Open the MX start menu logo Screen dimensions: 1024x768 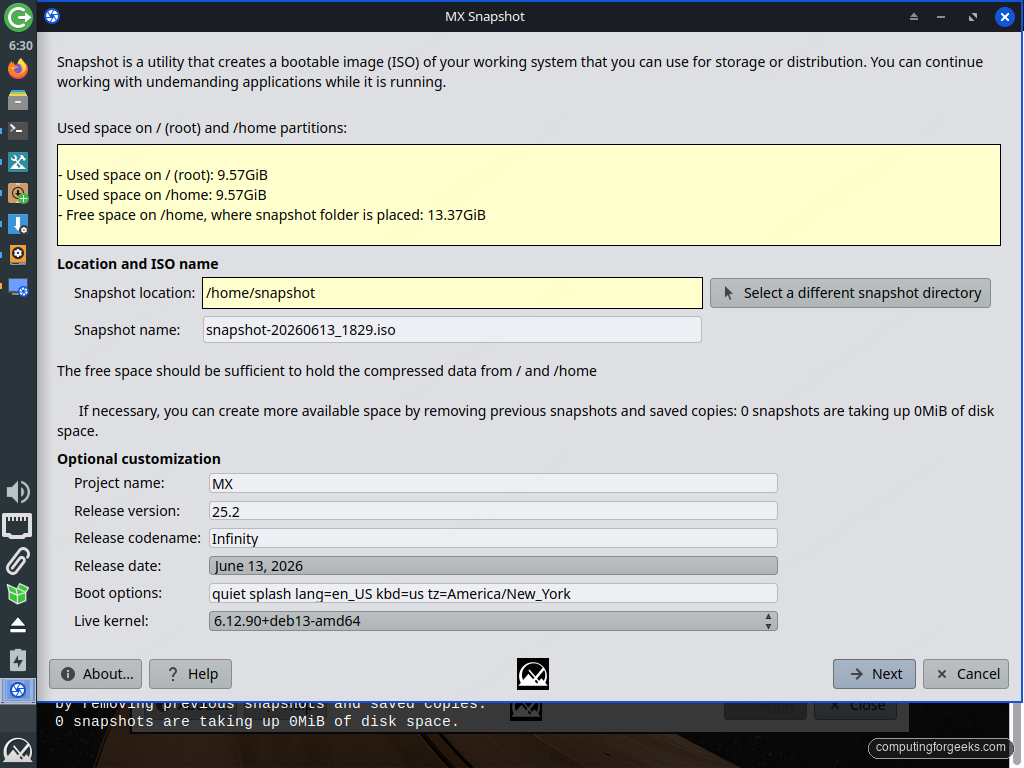[x=18, y=751]
